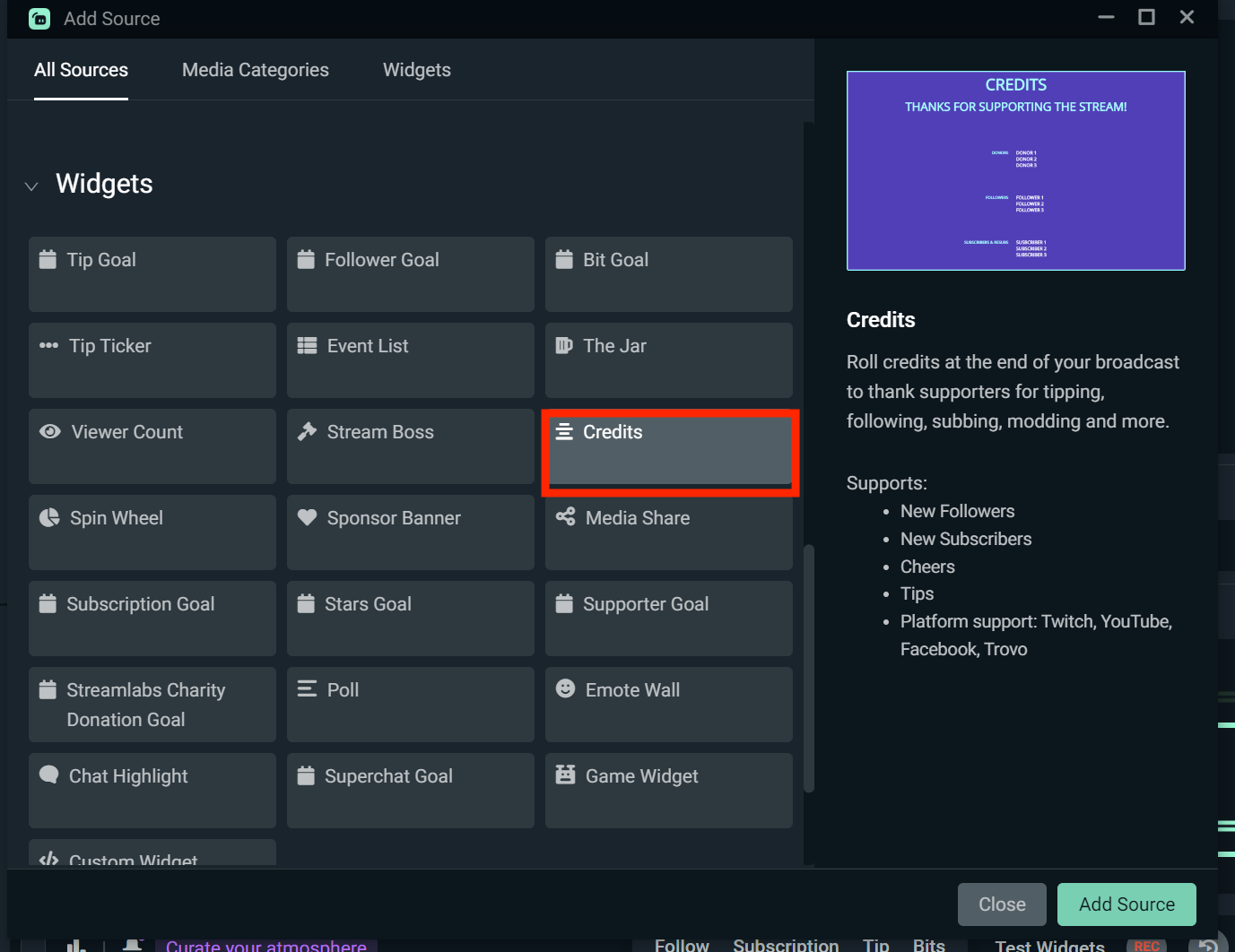Click the REC recording indicator
The height and width of the screenshot is (952, 1235).
click(1146, 945)
